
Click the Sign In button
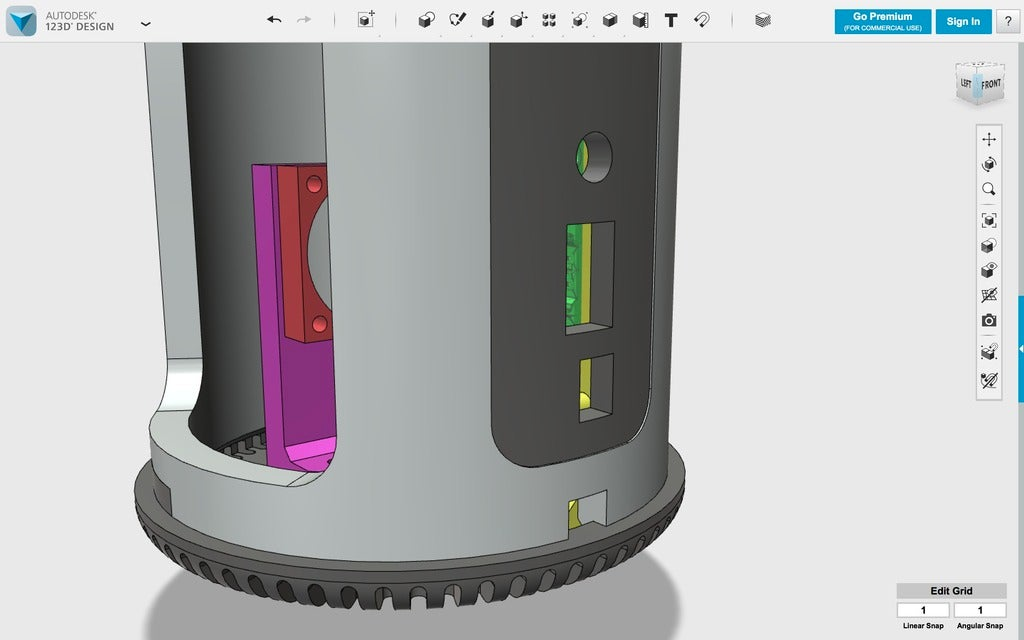963,22
